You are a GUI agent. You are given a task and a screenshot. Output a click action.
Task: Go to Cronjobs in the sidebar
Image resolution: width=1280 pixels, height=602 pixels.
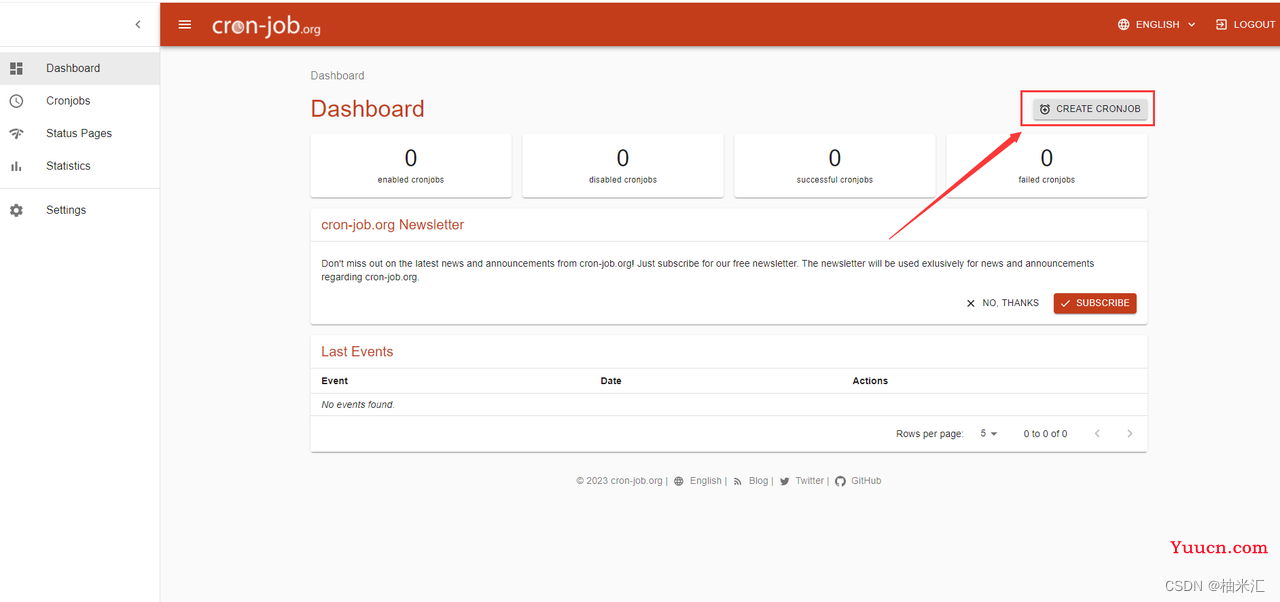[80, 101]
